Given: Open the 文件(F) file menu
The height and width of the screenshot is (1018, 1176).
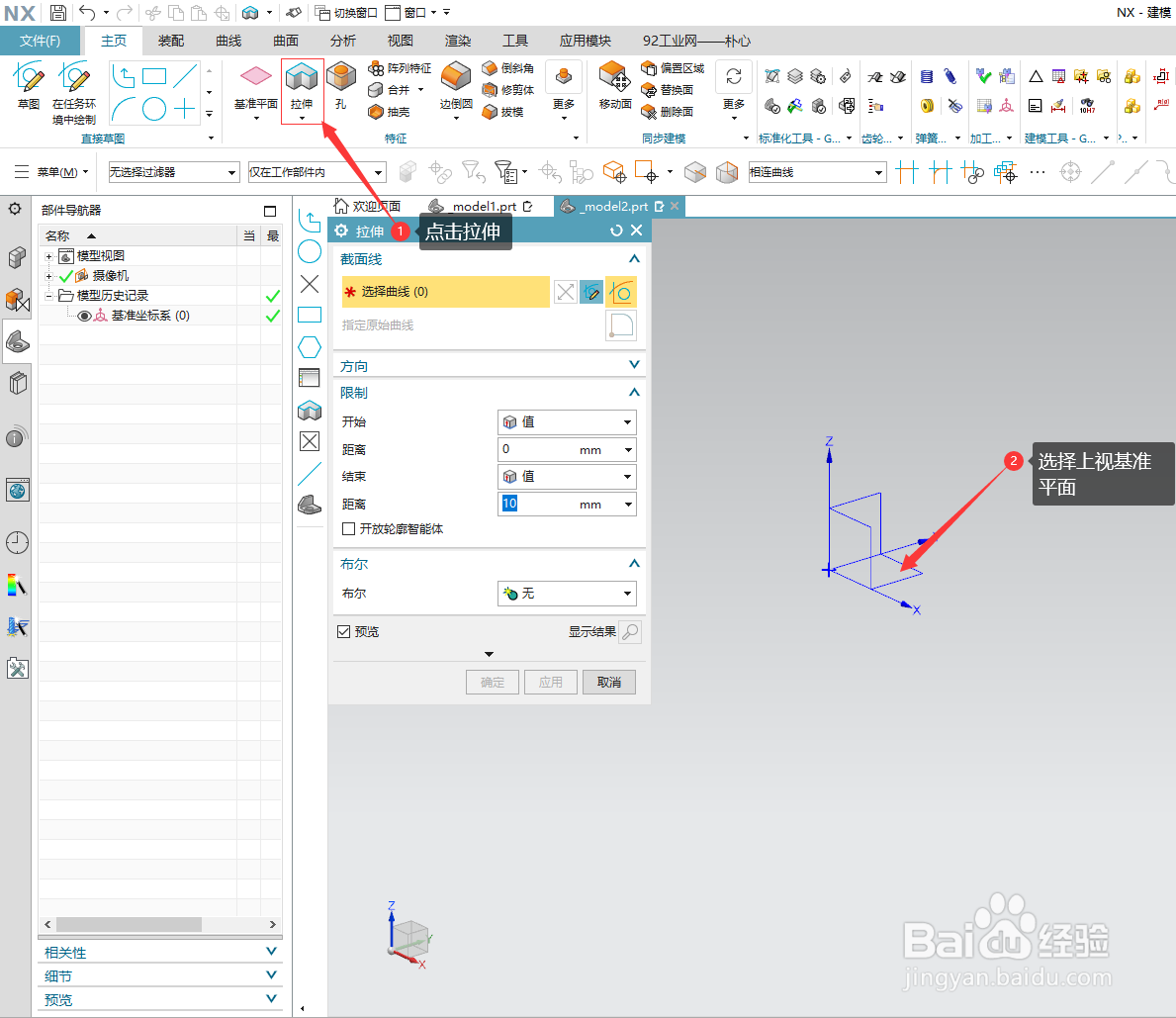Looking at the screenshot, I should [x=41, y=41].
